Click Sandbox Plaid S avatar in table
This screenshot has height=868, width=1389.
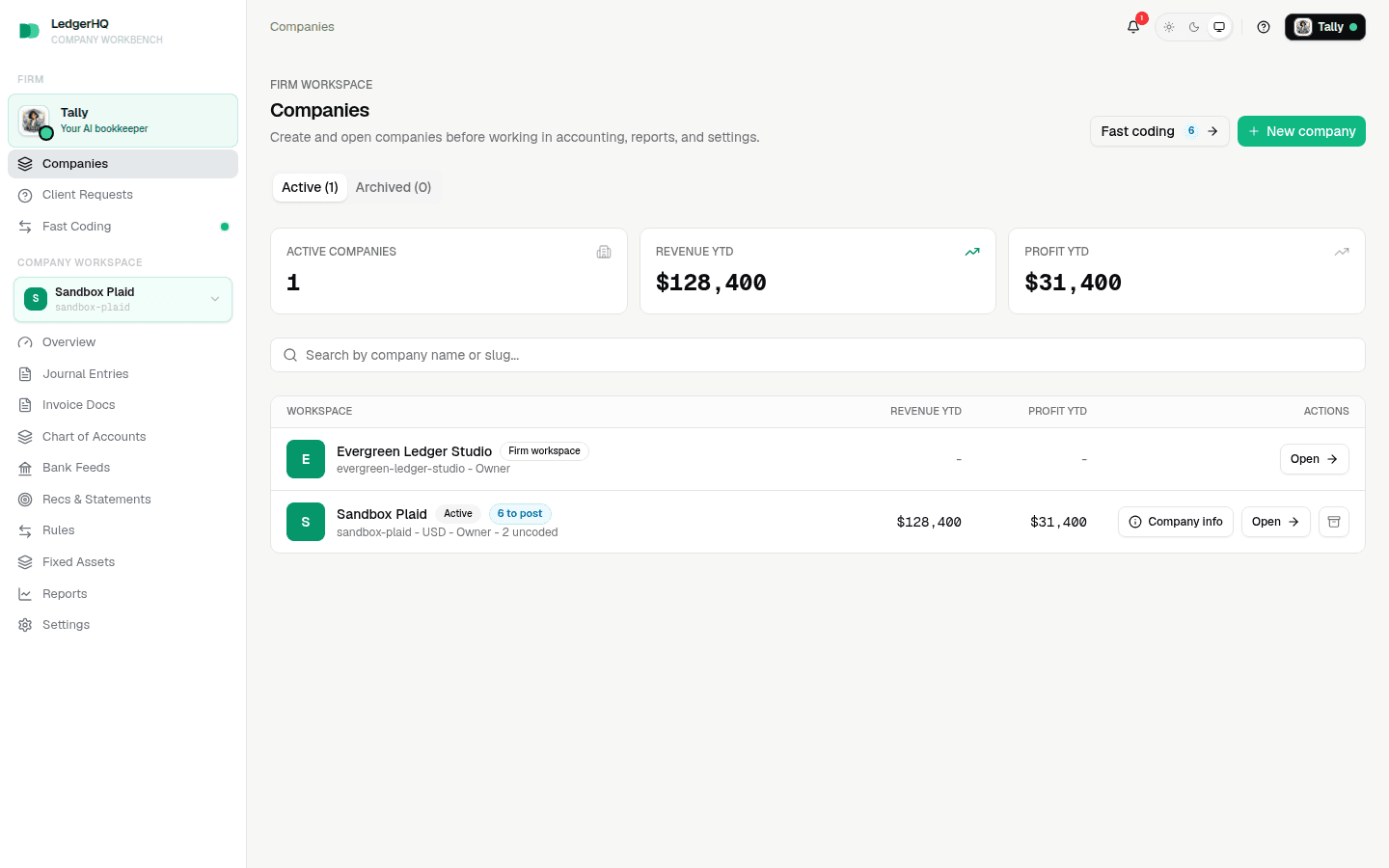[306, 522]
